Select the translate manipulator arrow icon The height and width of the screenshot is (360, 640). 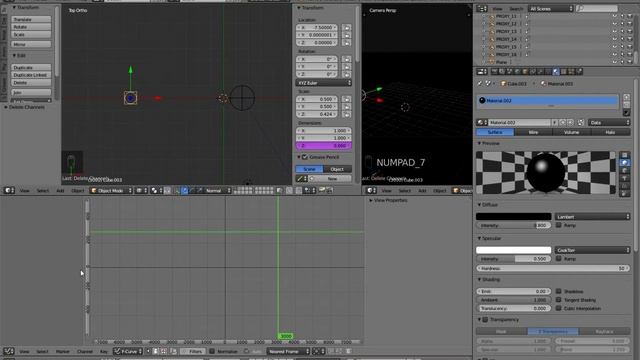click(184, 190)
